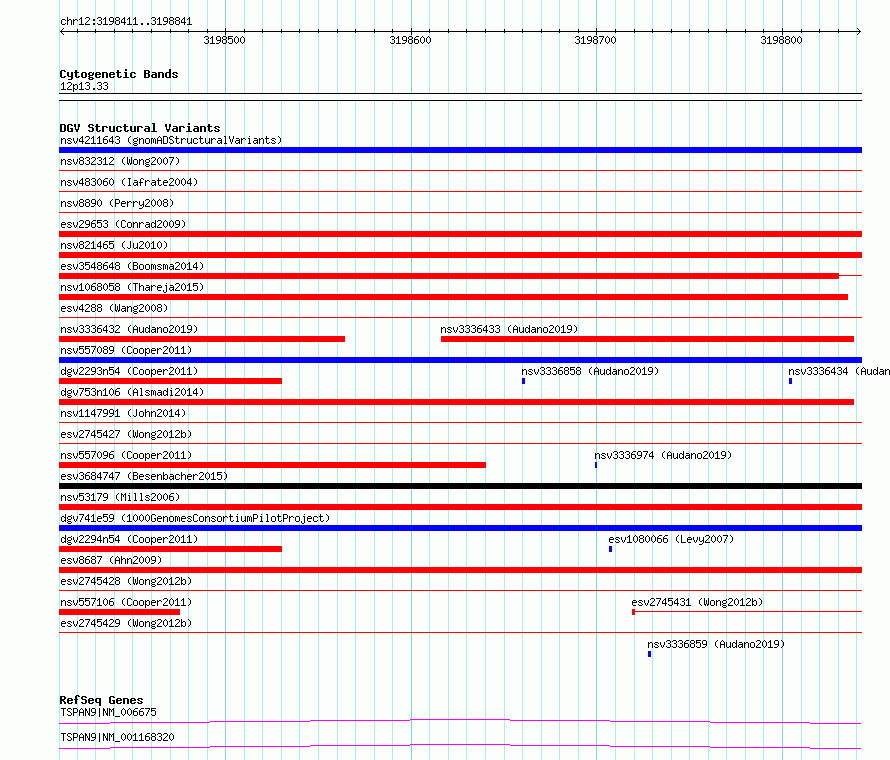
Task: Click the small blue mark under esv1080066
Action: tap(610, 549)
